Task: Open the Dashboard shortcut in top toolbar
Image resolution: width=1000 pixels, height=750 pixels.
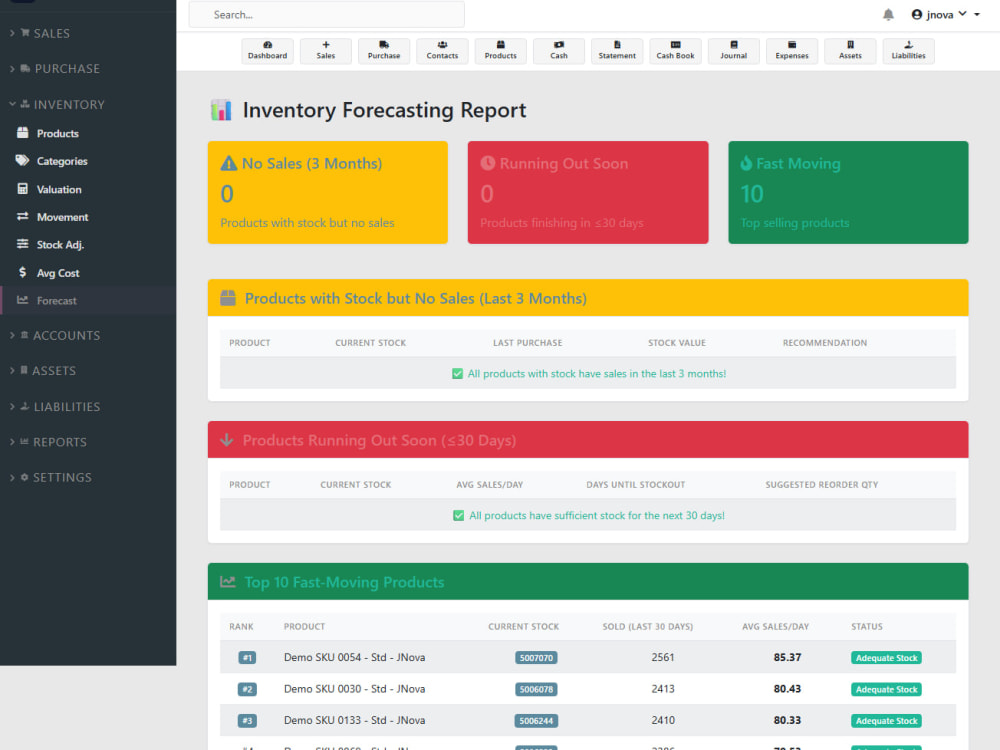Action: pyautogui.click(x=267, y=50)
